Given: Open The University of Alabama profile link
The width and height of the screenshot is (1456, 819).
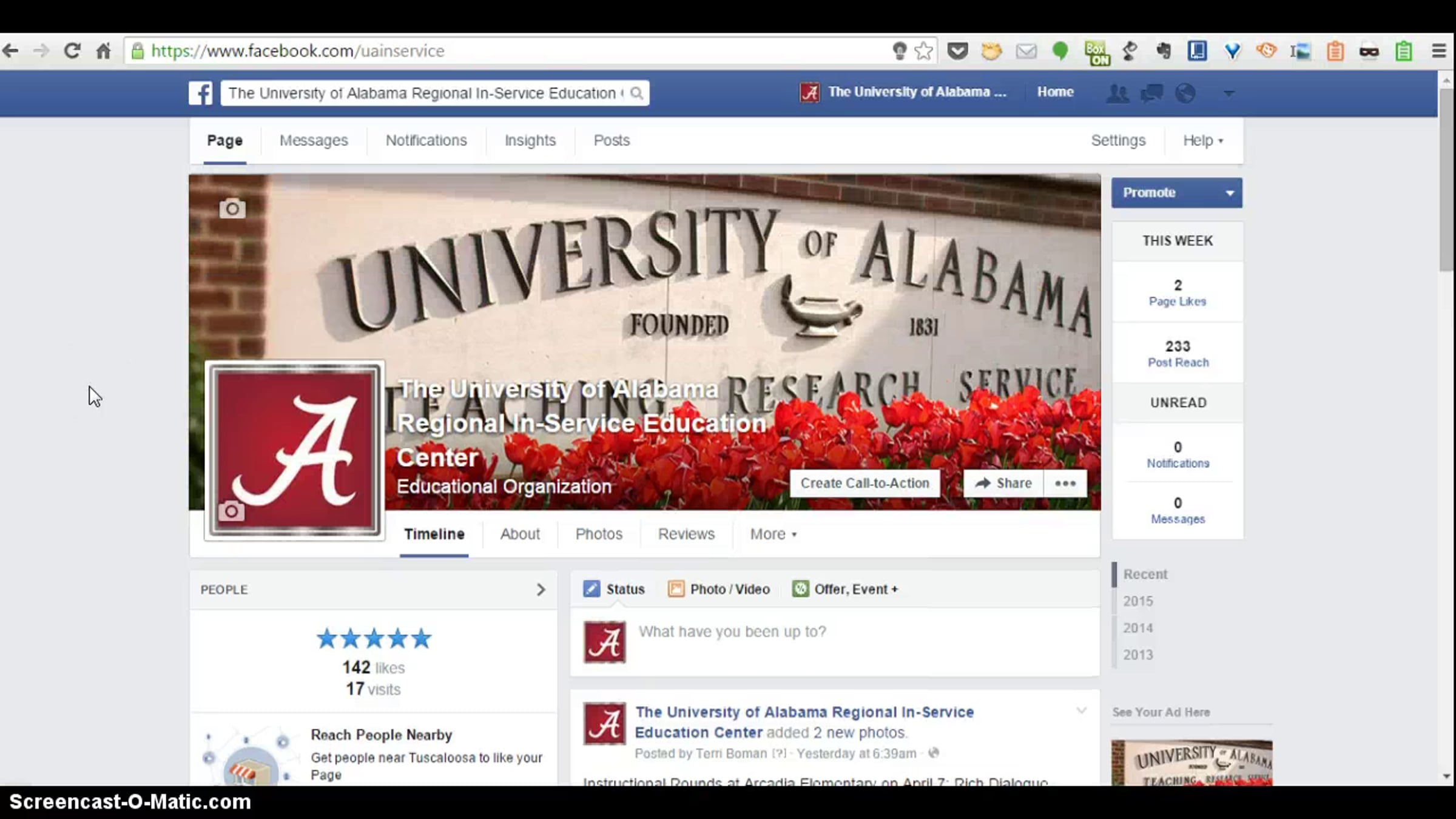Looking at the screenshot, I should [903, 92].
